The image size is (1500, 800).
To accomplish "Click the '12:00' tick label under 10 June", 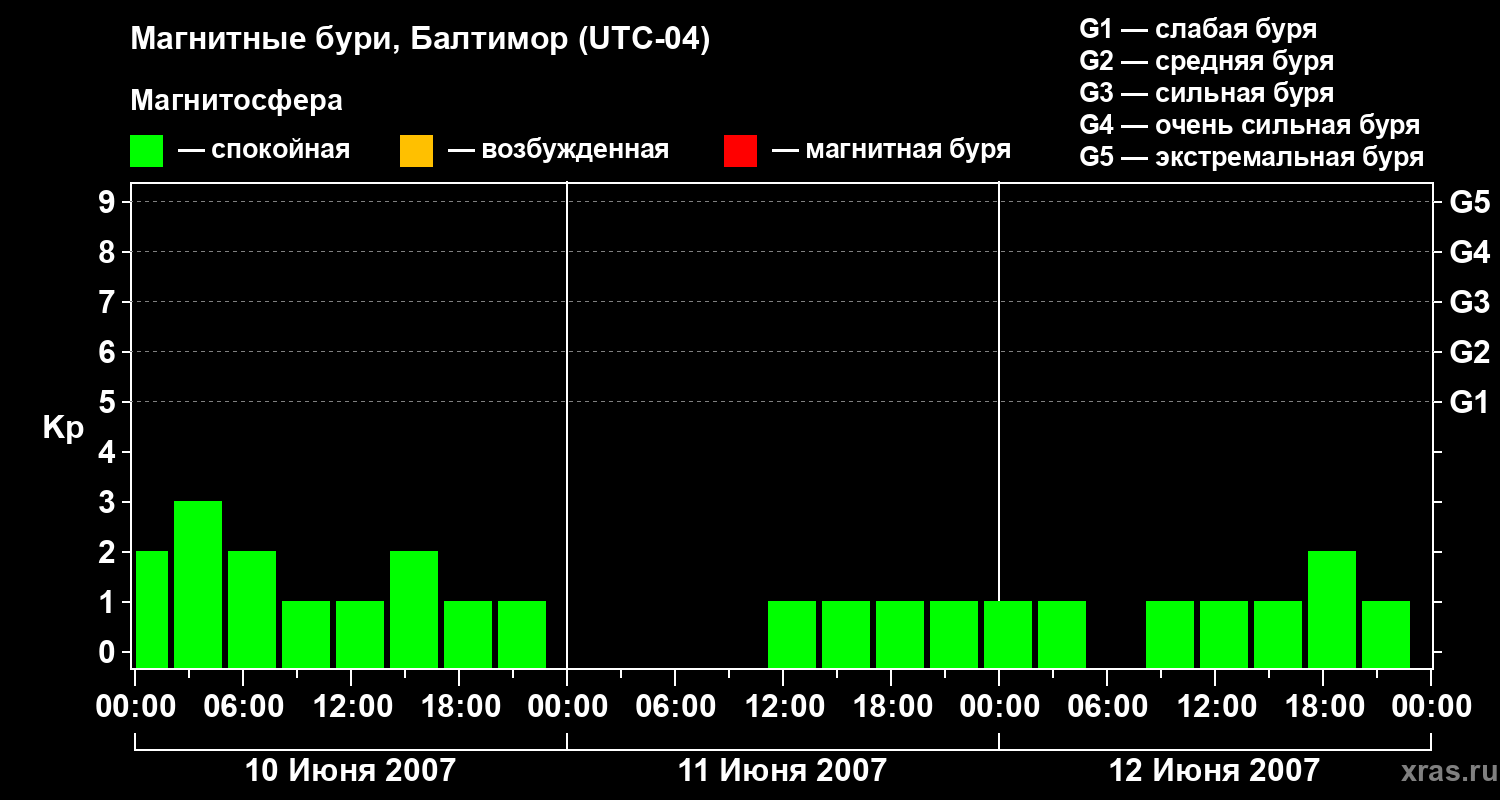I will (351, 707).
